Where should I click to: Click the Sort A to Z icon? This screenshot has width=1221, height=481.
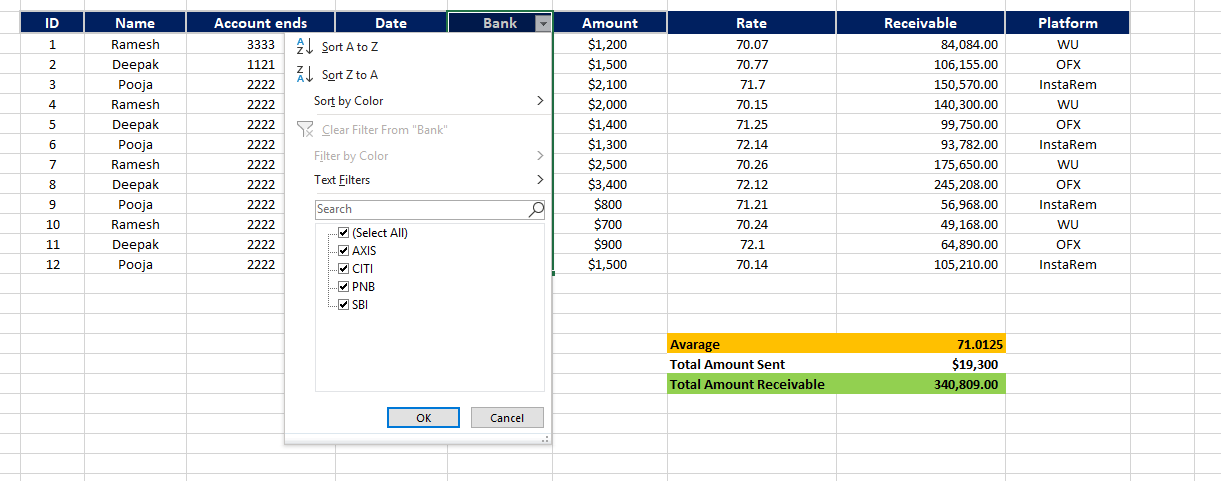tap(305, 46)
